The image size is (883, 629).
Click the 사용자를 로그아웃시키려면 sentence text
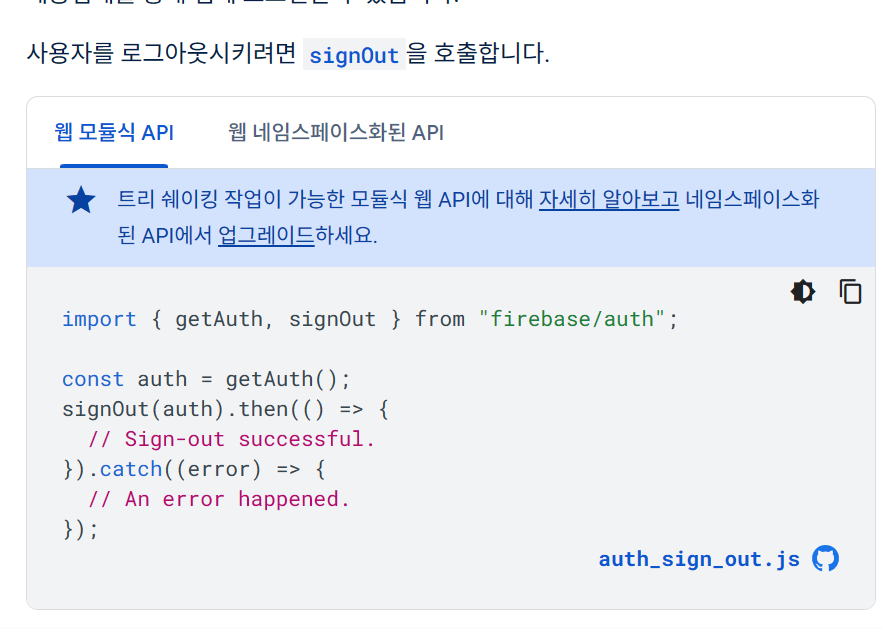(x=288, y=54)
